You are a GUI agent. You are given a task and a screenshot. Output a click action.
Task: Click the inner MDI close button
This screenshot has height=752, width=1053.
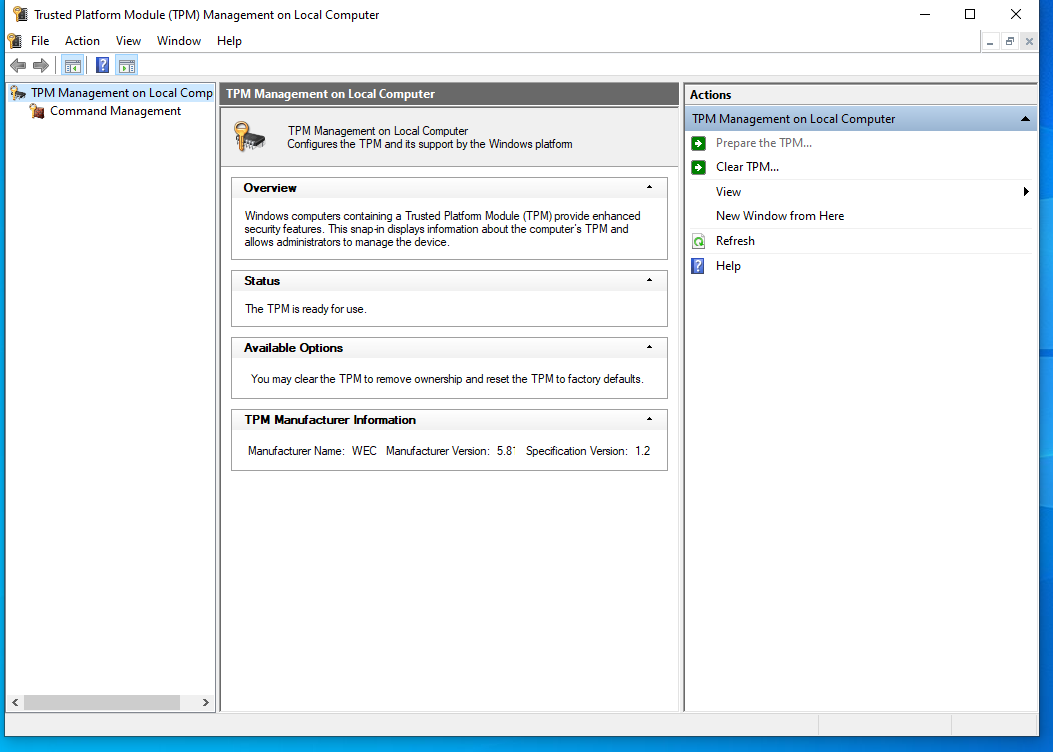click(1029, 42)
